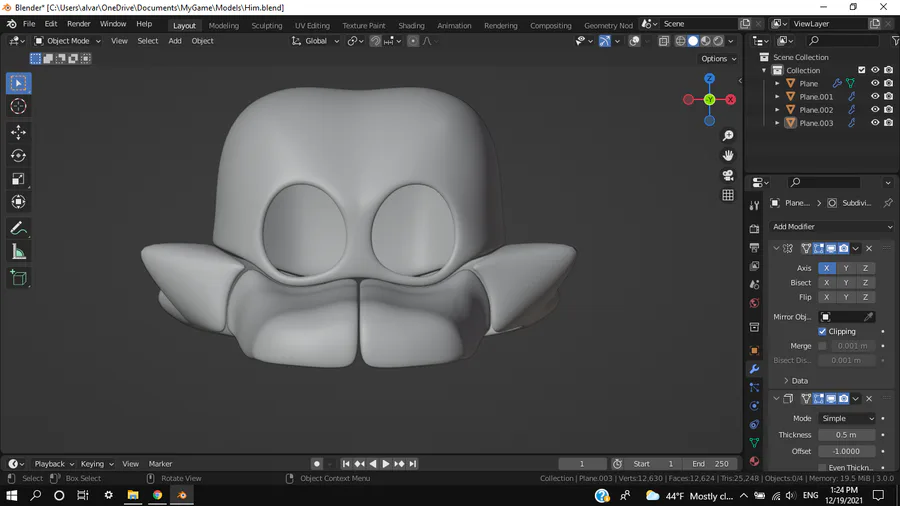Toggle the Clipping checkbox
Viewport: 900px width, 506px height.
[x=823, y=331]
